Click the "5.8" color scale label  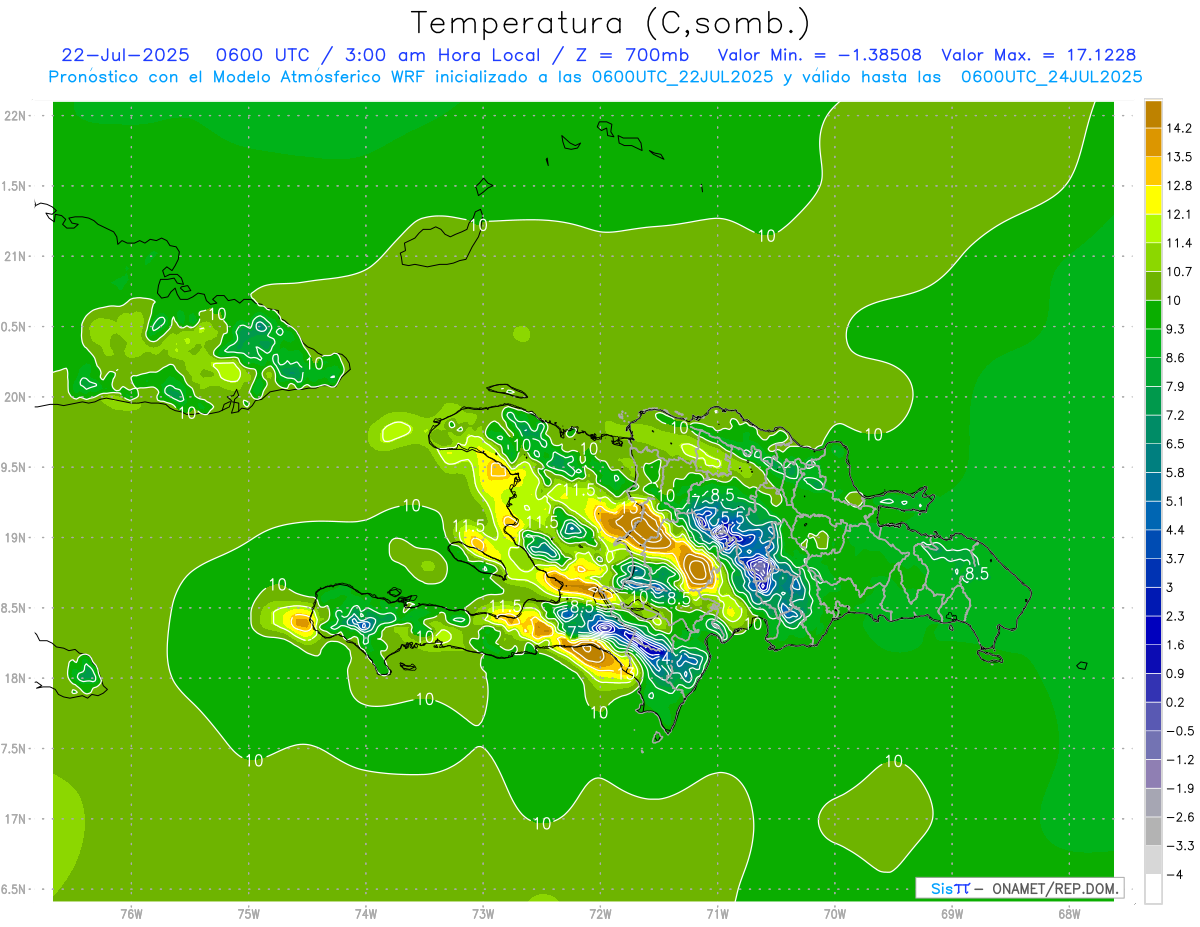[x=1177, y=473]
